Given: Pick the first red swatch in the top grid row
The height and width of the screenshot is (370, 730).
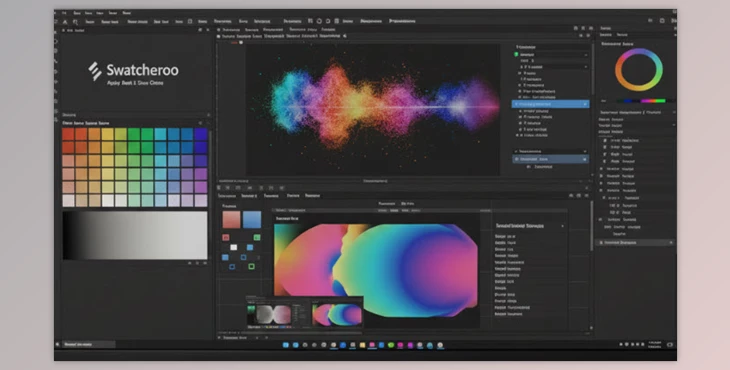Looking at the screenshot, I should click(x=68, y=135).
